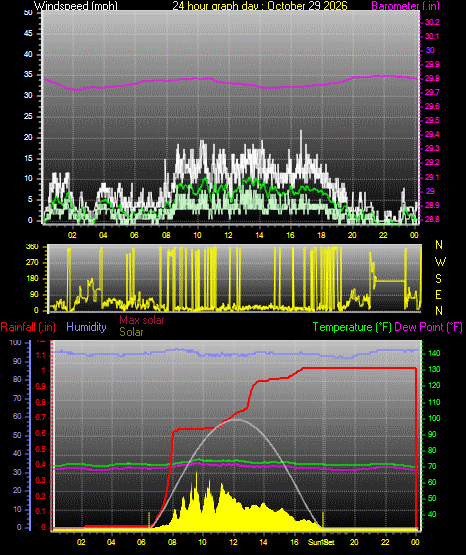The image size is (466, 555).
Task: Click the W compass letter beside wind direction chart
Action: coord(440,262)
